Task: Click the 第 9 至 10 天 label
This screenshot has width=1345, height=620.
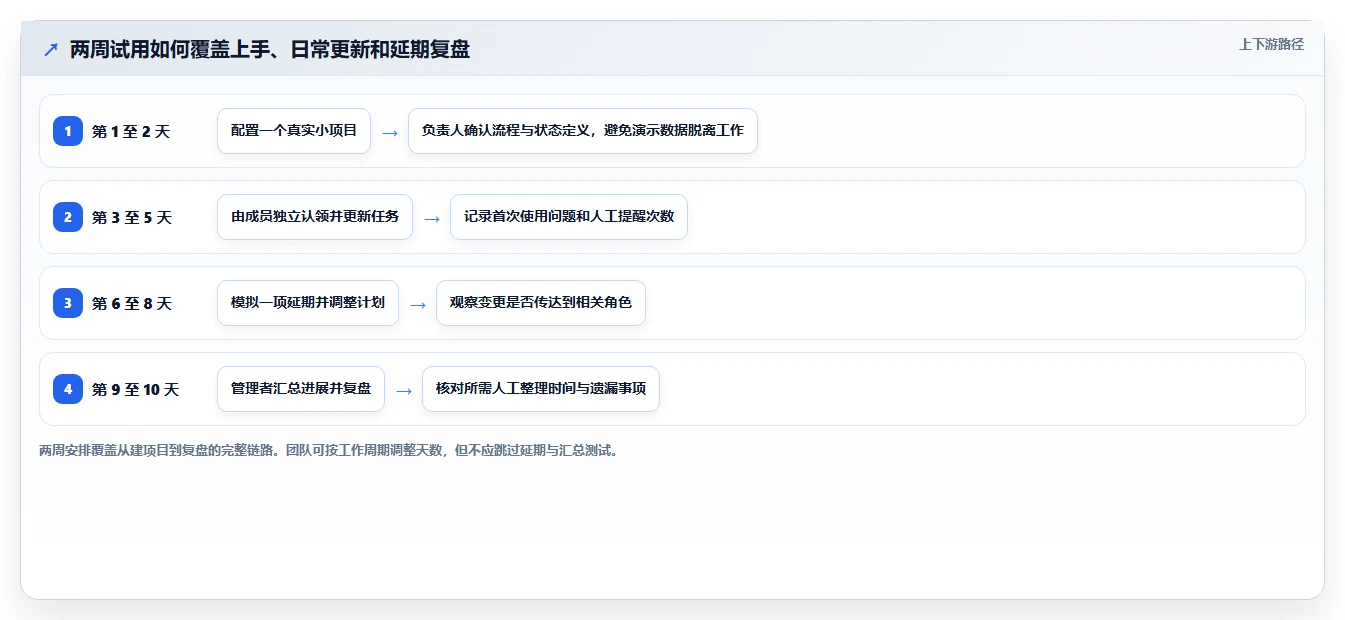Action: click(135, 389)
